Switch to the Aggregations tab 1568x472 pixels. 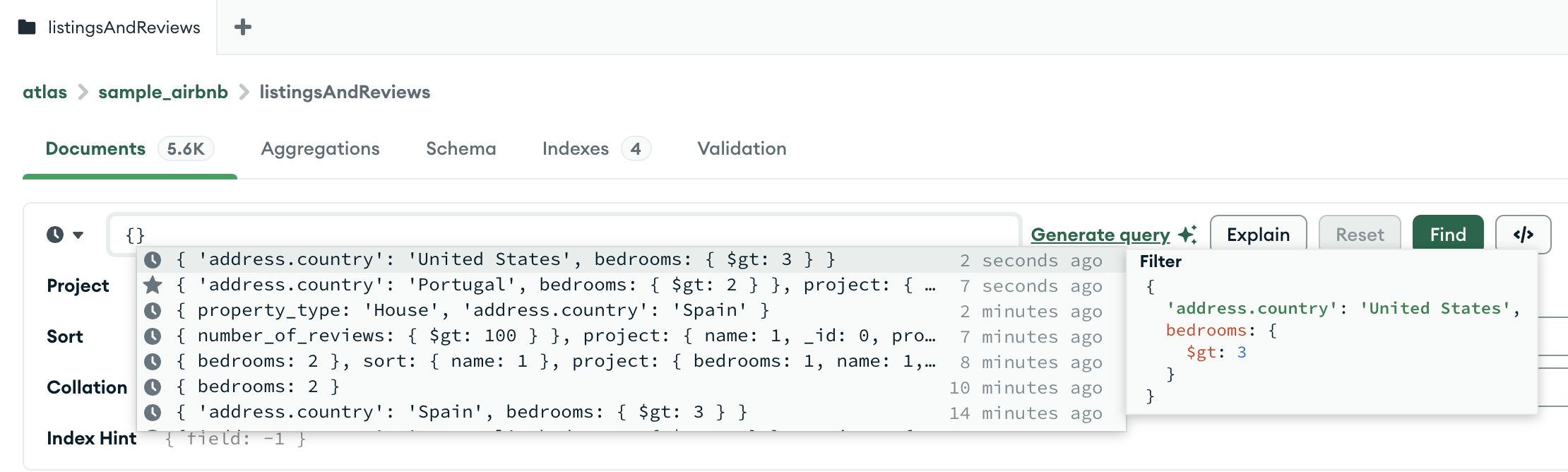[x=320, y=148]
